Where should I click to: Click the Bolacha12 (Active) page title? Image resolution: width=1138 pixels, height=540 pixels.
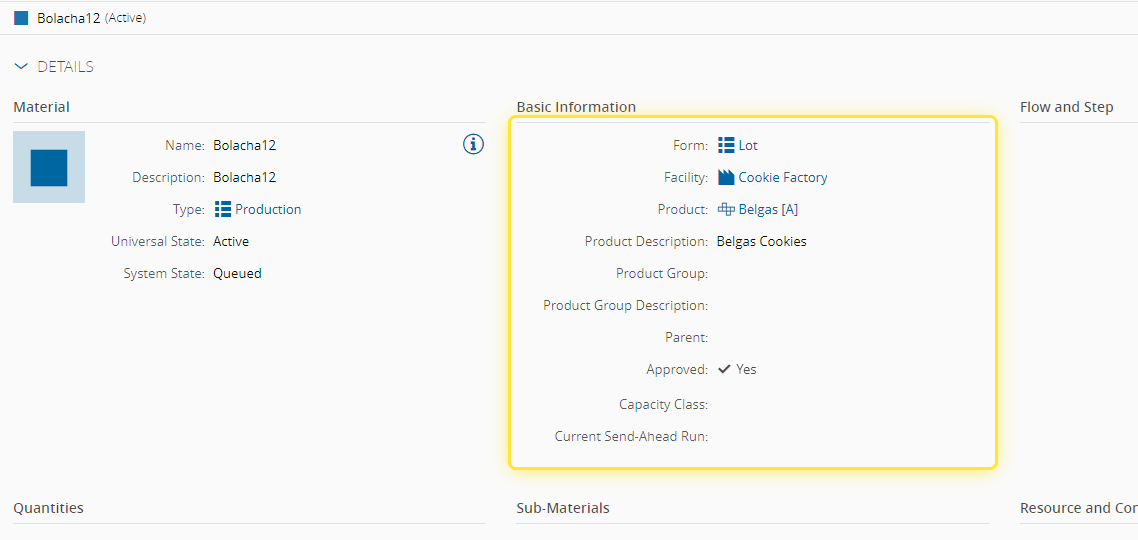click(91, 18)
